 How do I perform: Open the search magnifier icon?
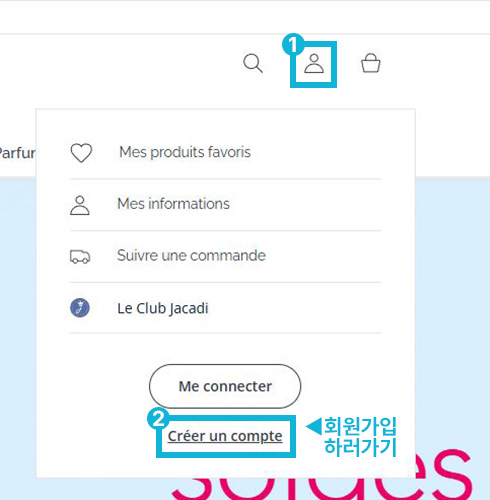(x=253, y=63)
